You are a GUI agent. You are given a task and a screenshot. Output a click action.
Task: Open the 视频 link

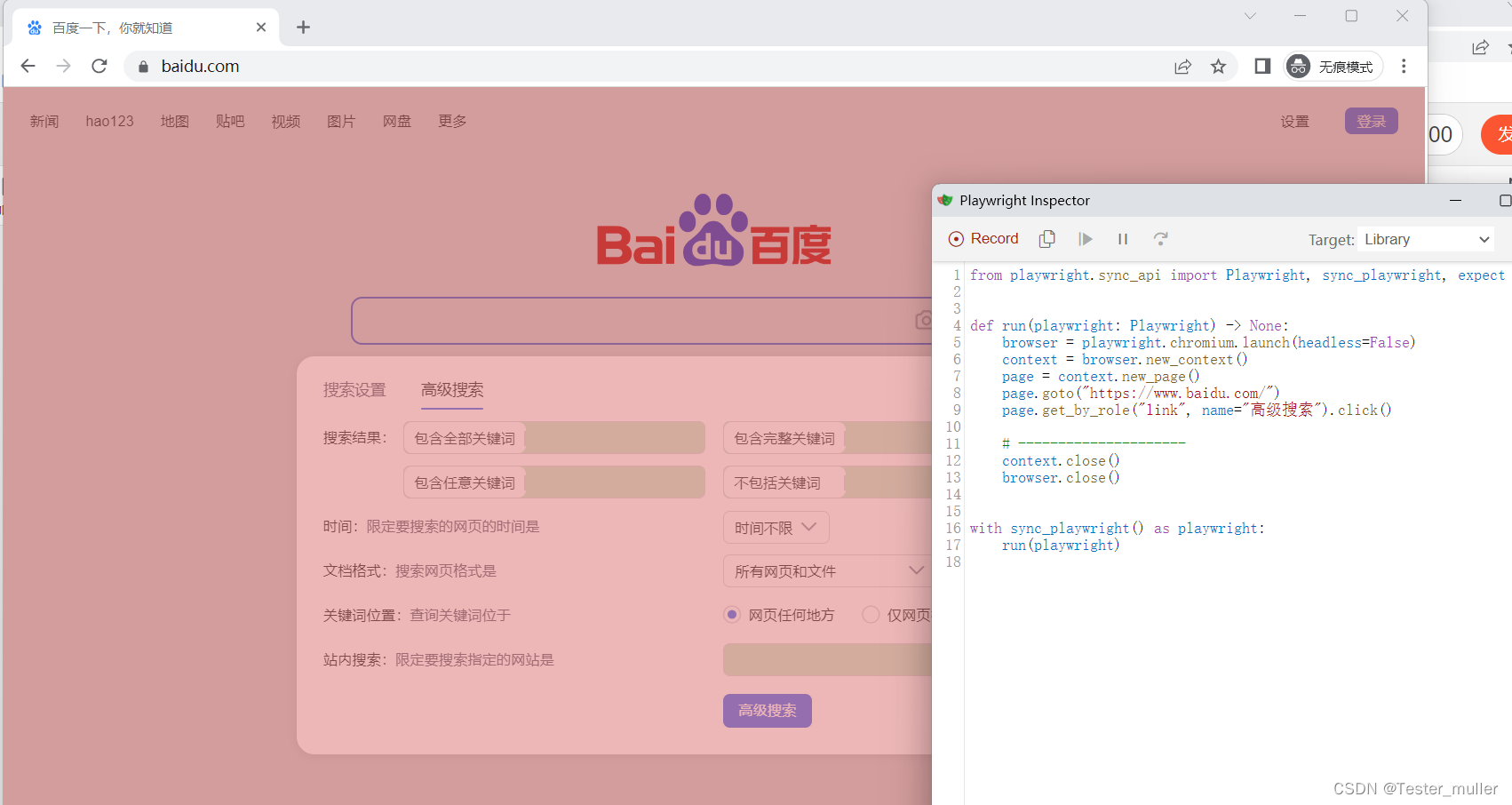click(286, 121)
